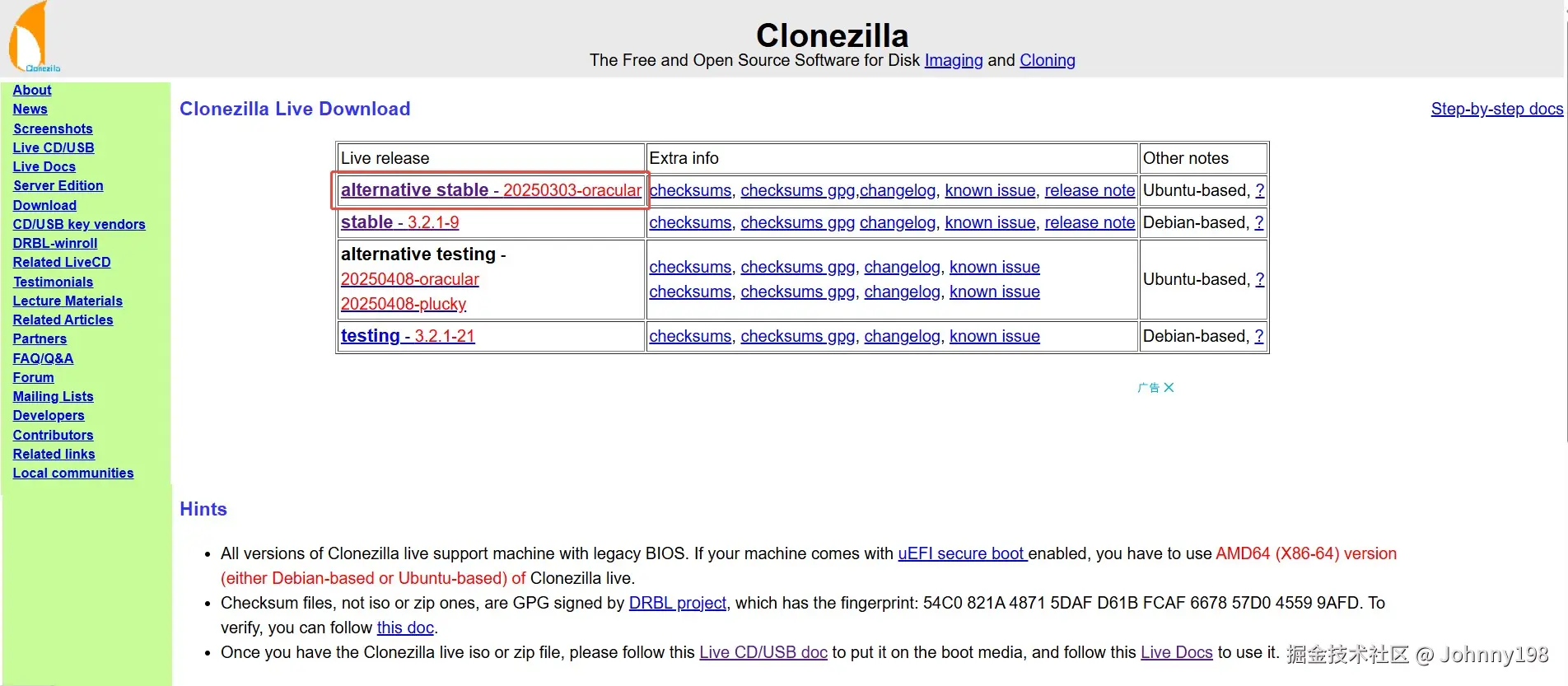Open checksums gpg for testing 3.2.1-21
Viewport: 1568px width, 686px height.
coord(798,336)
